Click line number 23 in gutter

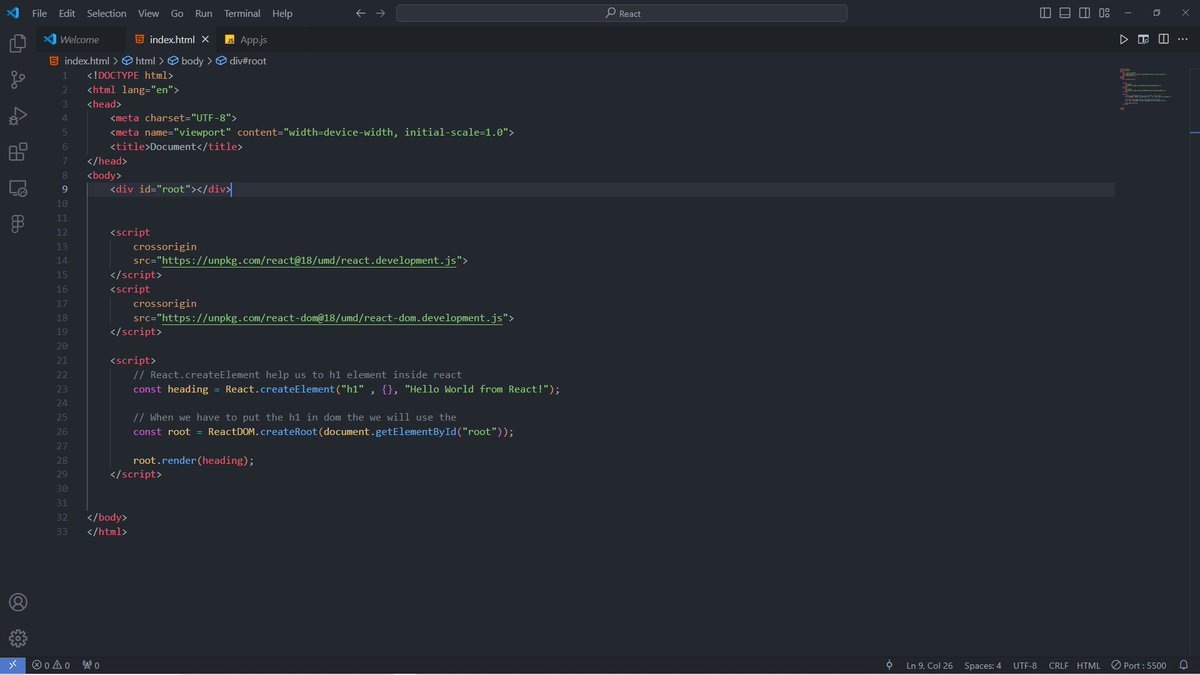pos(63,389)
